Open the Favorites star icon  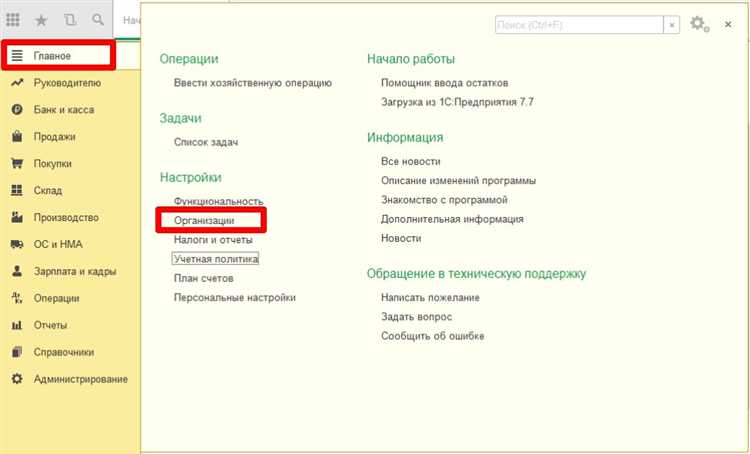coord(41,20)
